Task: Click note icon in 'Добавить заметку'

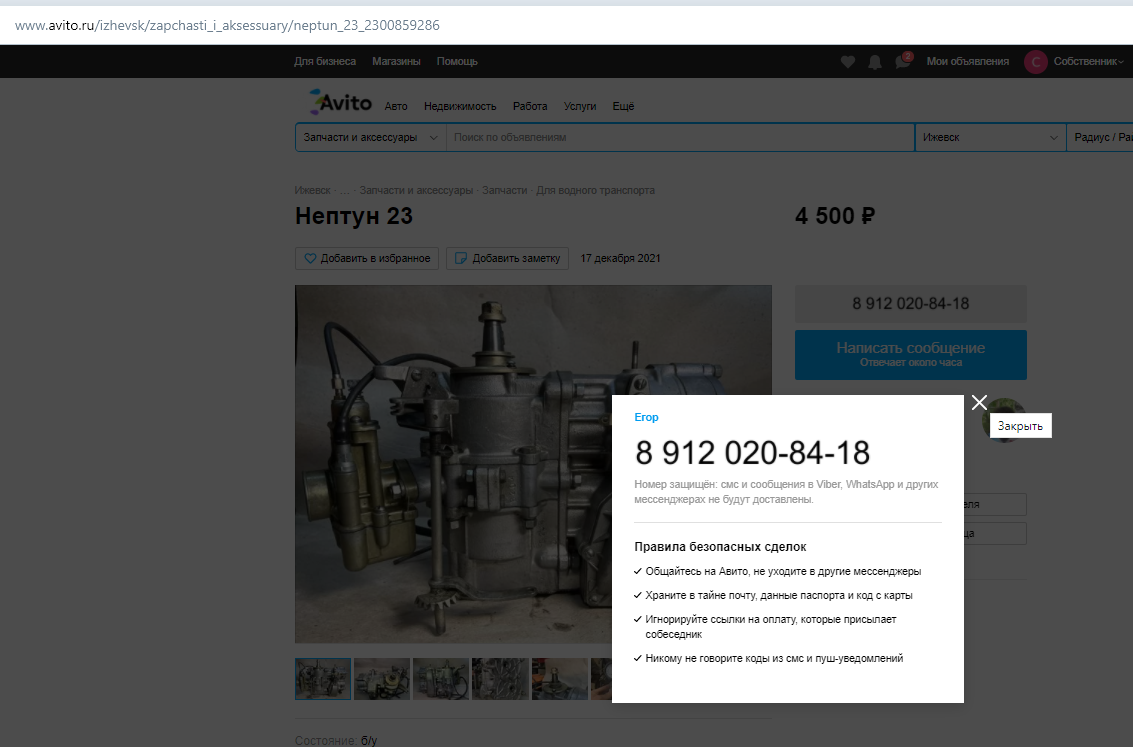Action: [x=461, y=258]
